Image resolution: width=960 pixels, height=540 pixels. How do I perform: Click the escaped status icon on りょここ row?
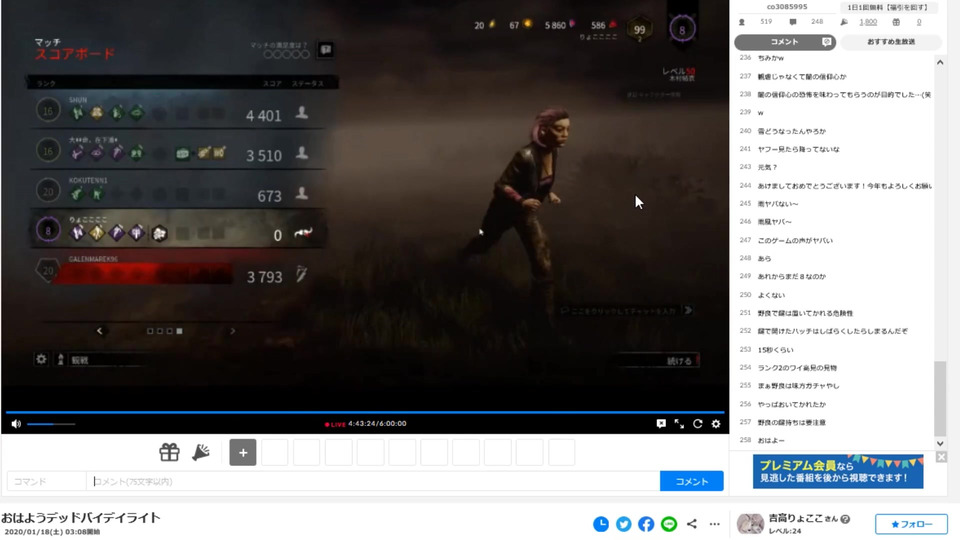[303, 233]
